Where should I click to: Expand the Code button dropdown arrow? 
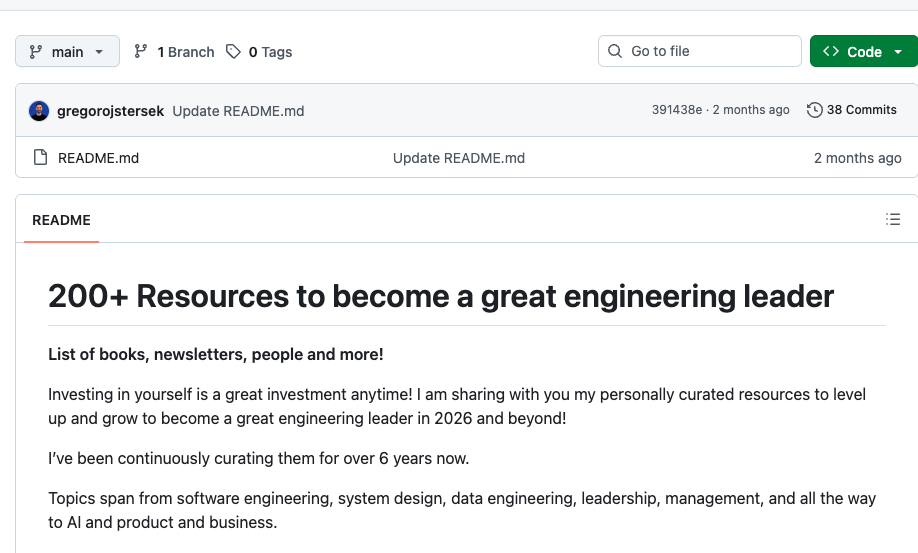click(x=898, y=51)
